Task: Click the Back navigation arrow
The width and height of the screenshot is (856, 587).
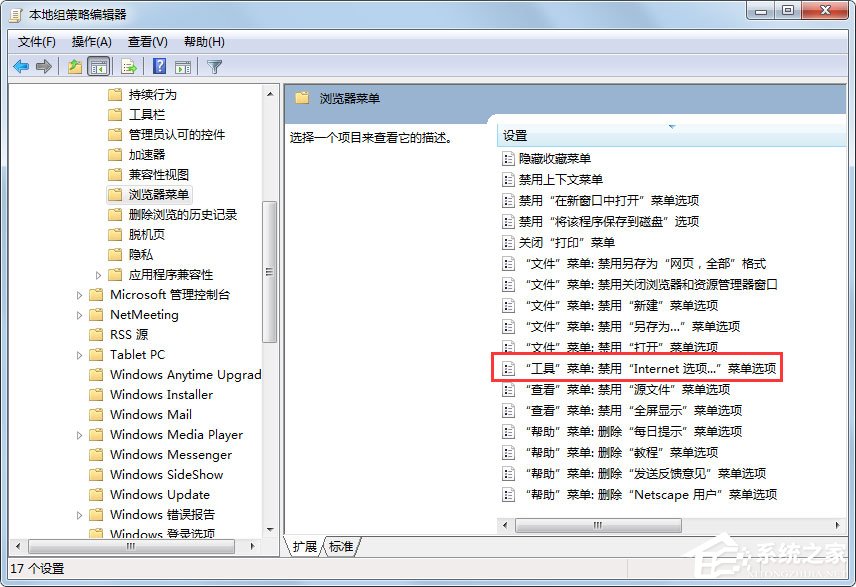Action: (20, 66)
